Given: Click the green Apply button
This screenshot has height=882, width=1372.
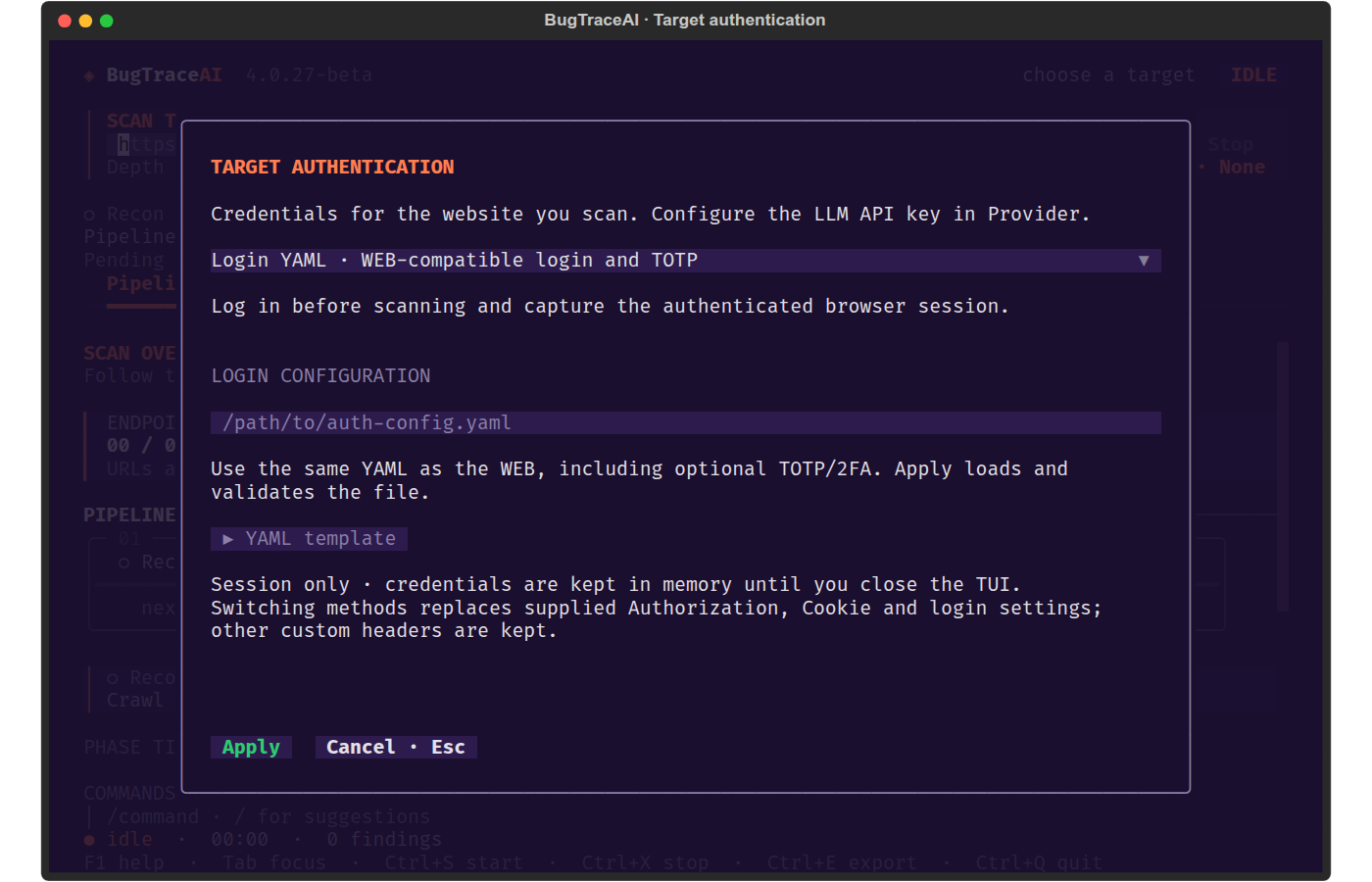Looking at the screenshot, I should click(251, 747).
